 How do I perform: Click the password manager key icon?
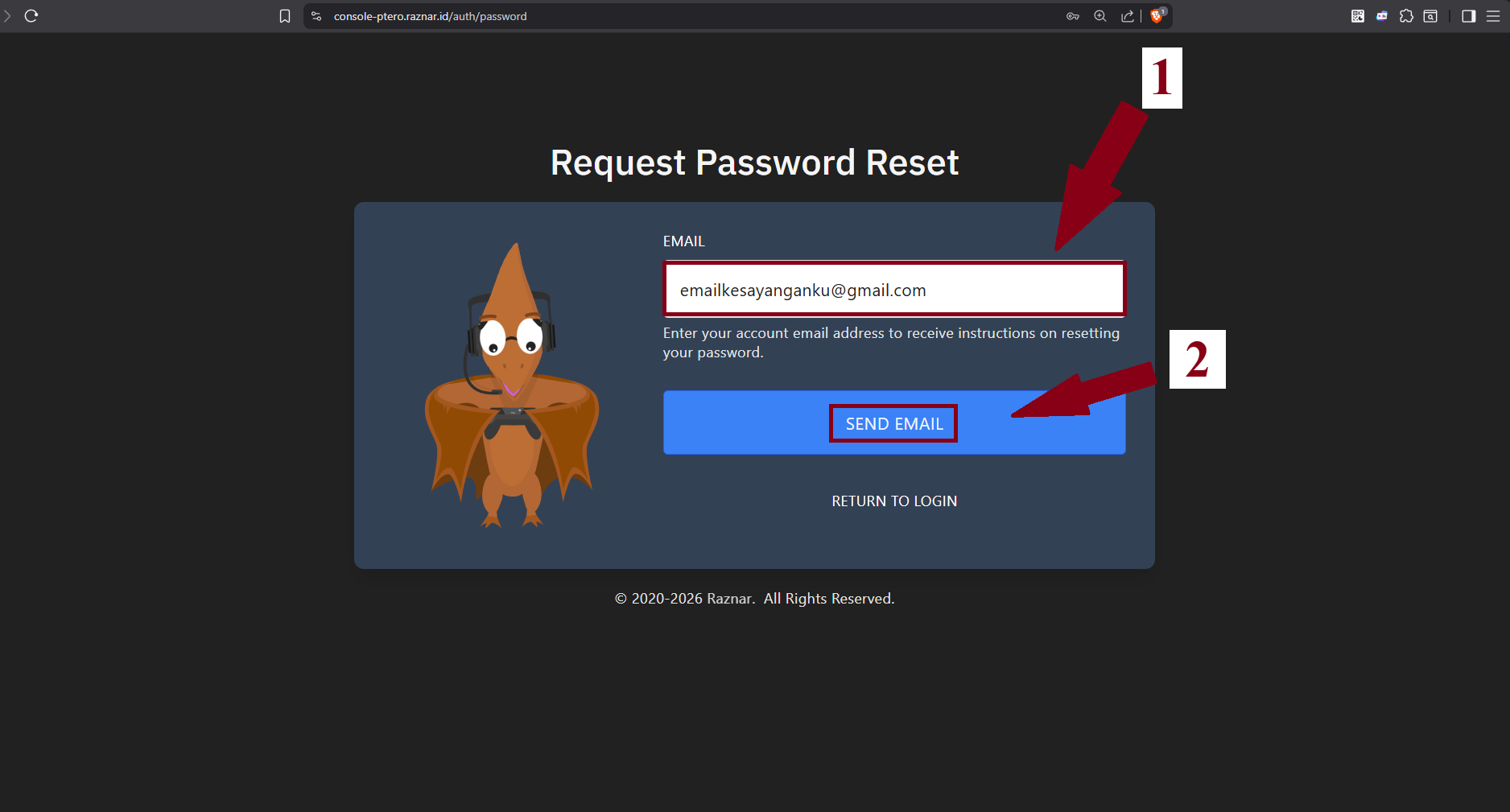pos(1073,16)
